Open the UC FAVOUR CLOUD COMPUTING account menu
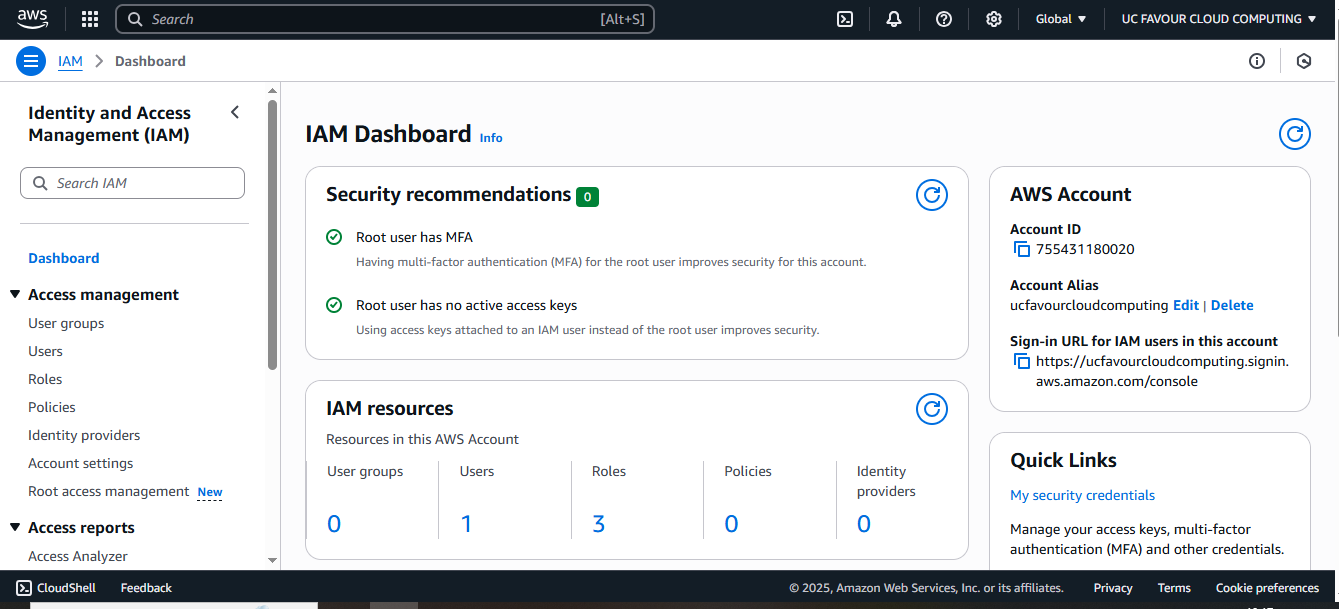 [x=1218, y=19]
